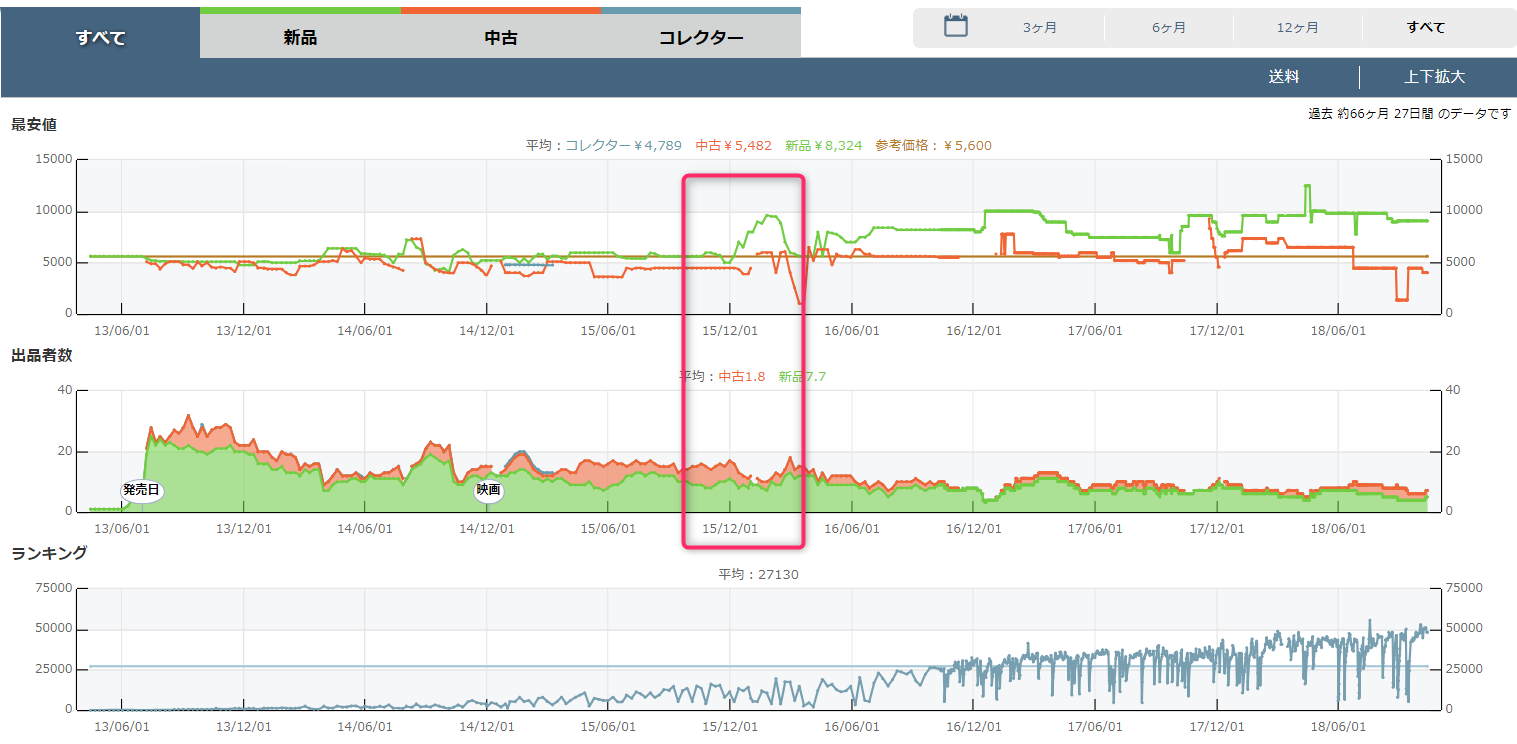Select the すべて condition tab
The image size is (1517, 744).
point(100,38)
